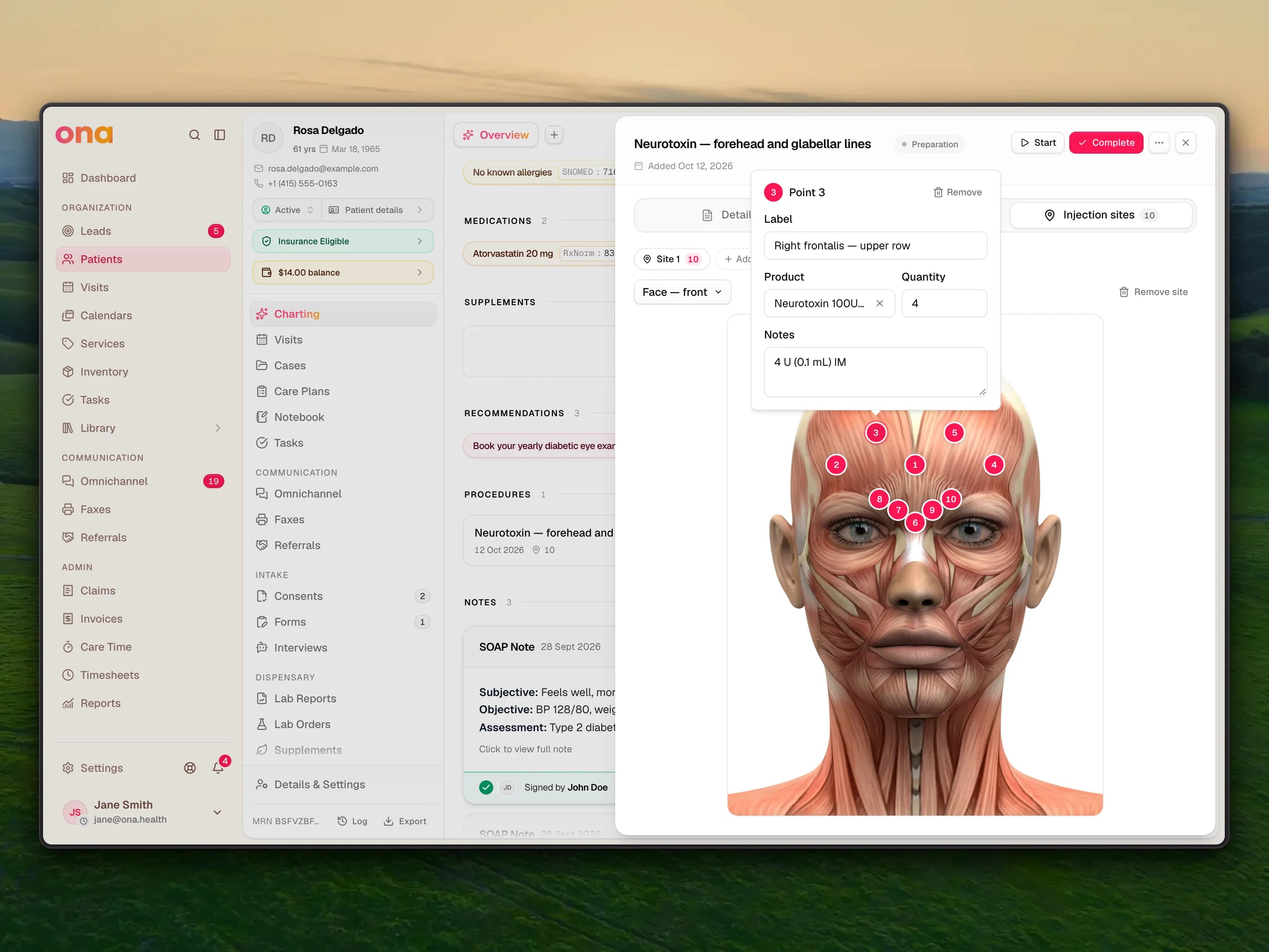Expand Jane Smith account menu chevron

pos(217,812)
